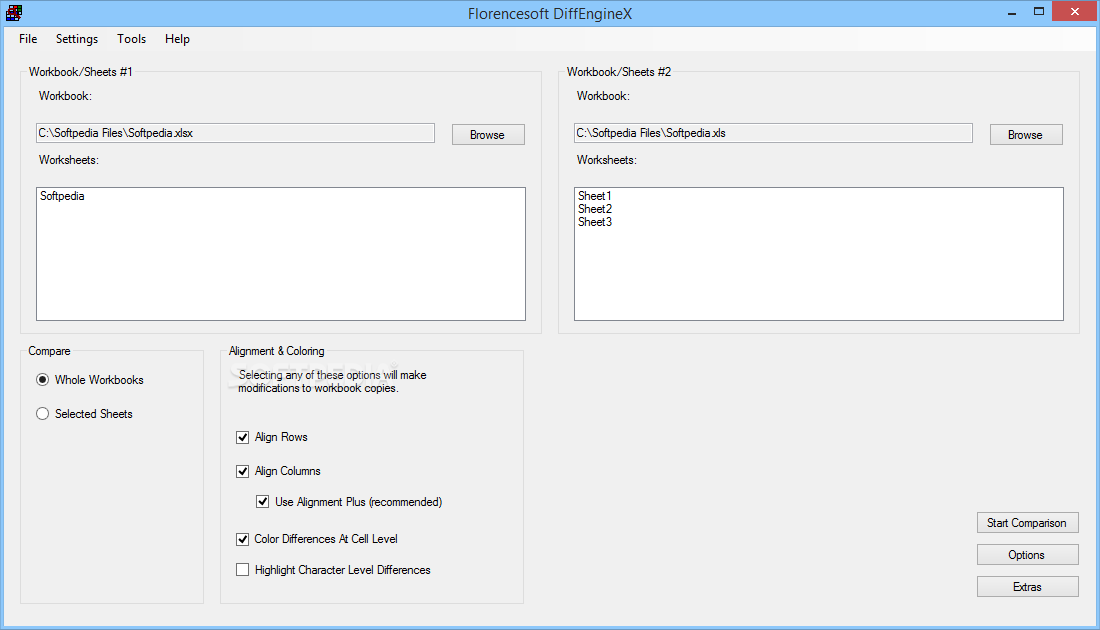This screenshot has height=630, width=1100.
Task: Toggle Color Differences At Cell Level
Action: click(243, 539)
